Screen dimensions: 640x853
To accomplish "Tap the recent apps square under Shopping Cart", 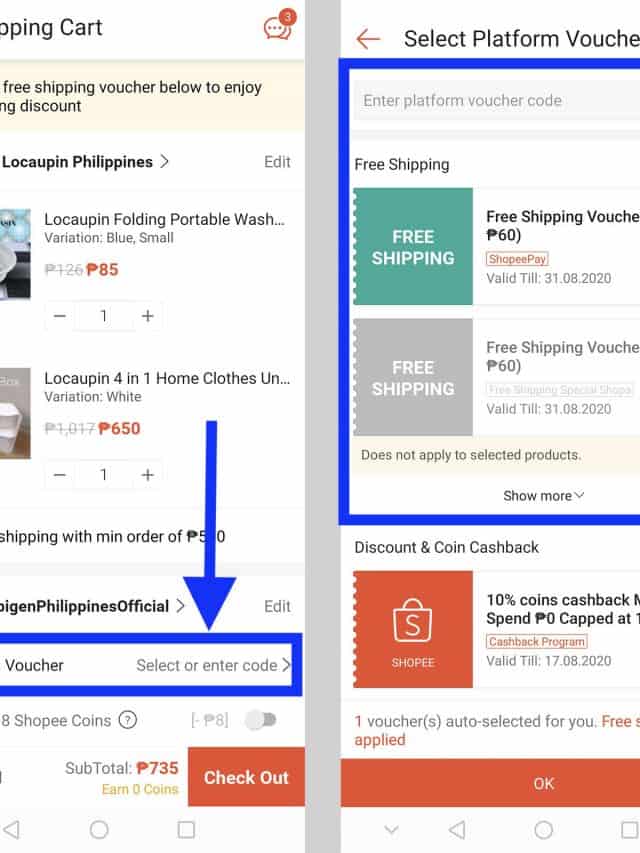I will point(186,830).
